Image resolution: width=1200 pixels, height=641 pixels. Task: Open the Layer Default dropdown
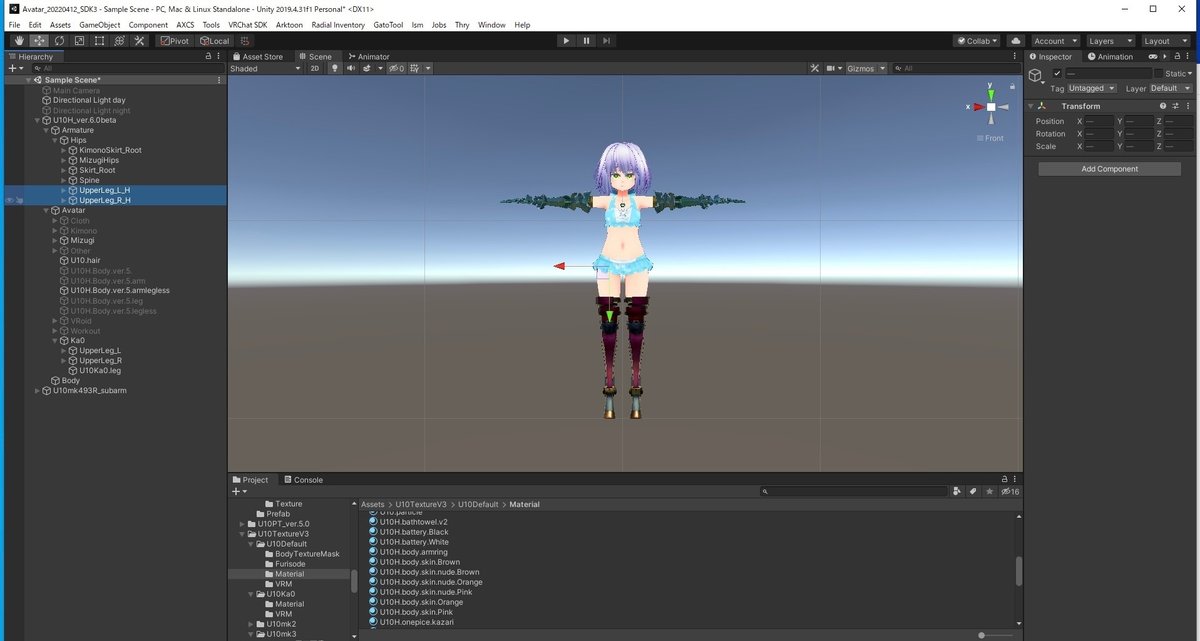coord(1171,88)
